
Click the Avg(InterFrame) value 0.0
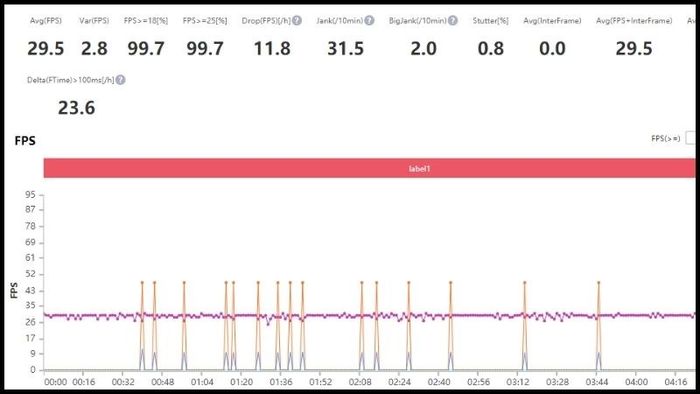(552, 49)
